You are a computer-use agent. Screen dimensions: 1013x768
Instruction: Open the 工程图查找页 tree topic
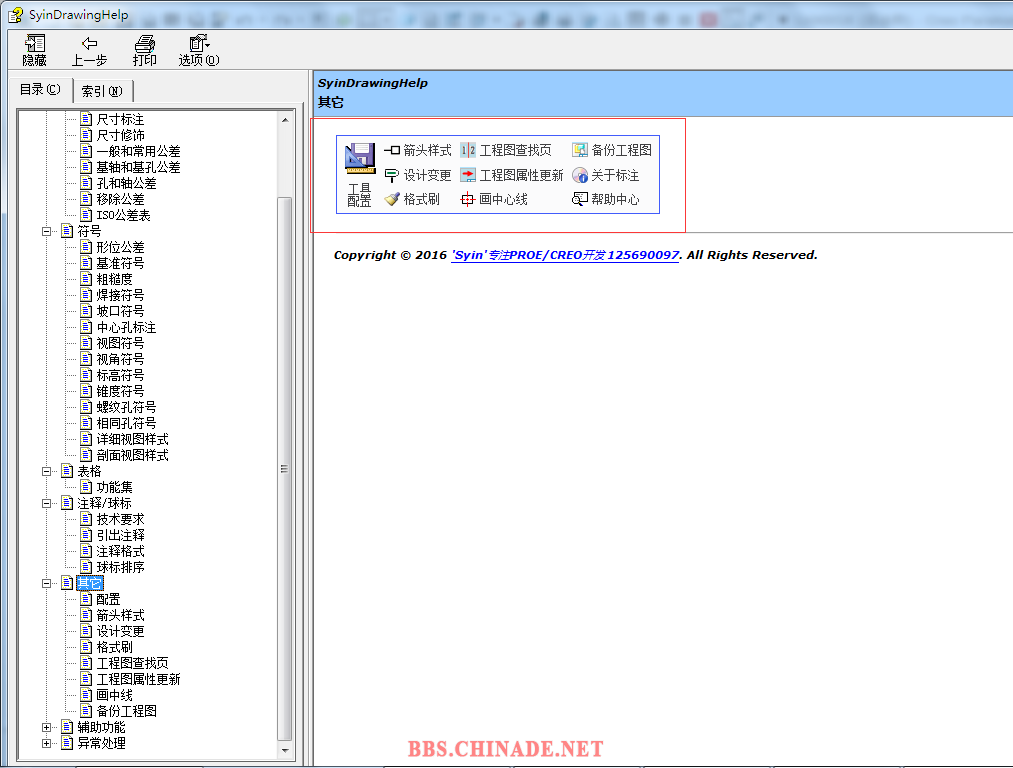(x=132, y=663)
